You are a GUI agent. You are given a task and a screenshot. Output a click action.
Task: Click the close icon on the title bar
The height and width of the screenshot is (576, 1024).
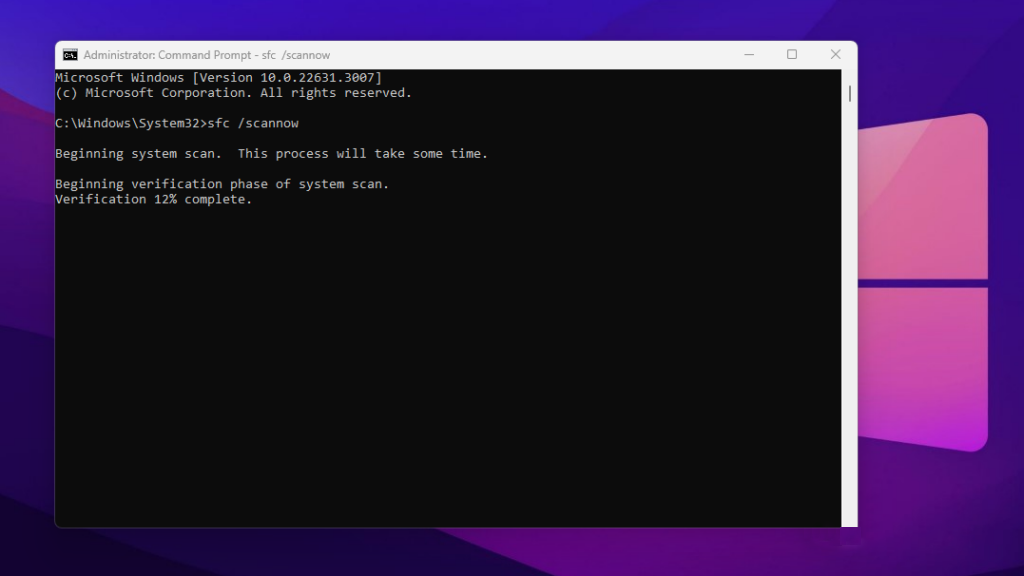point(835,54)
